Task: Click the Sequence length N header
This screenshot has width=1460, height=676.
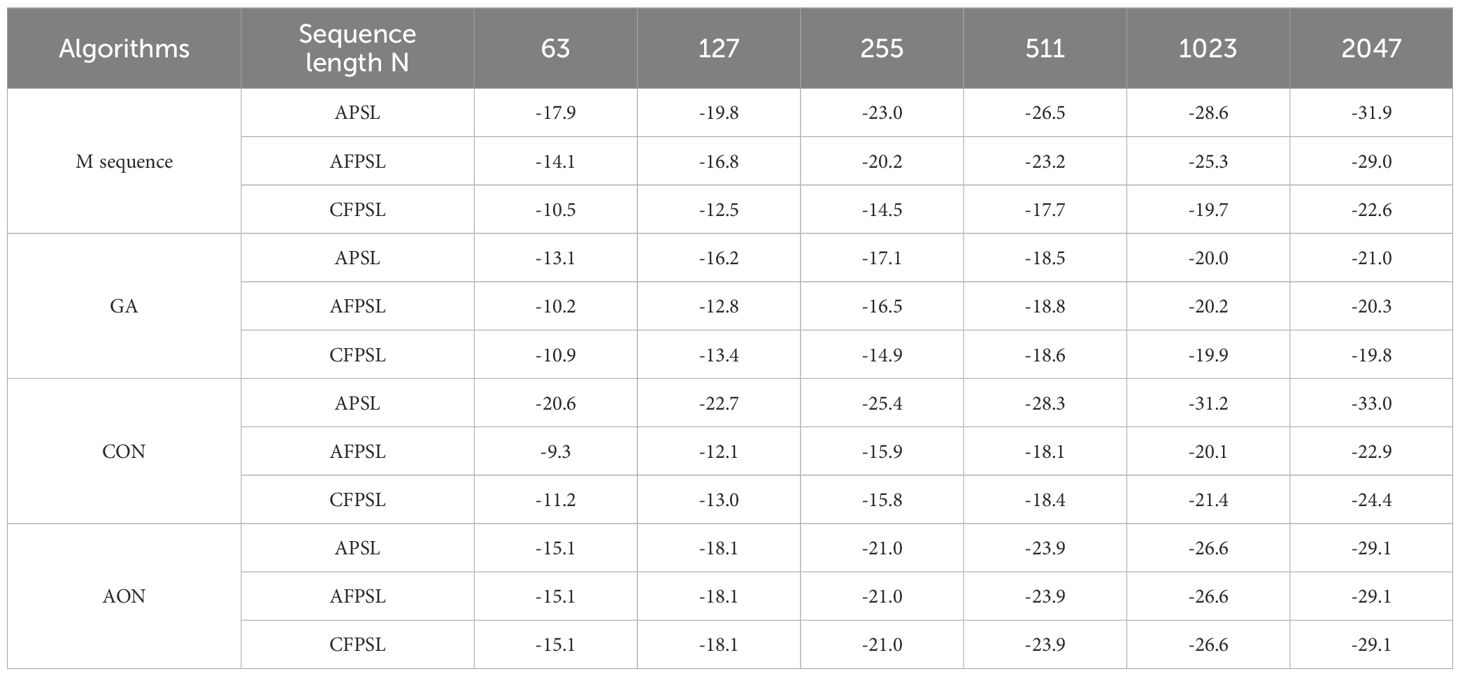Action: (x=357, y=49)
